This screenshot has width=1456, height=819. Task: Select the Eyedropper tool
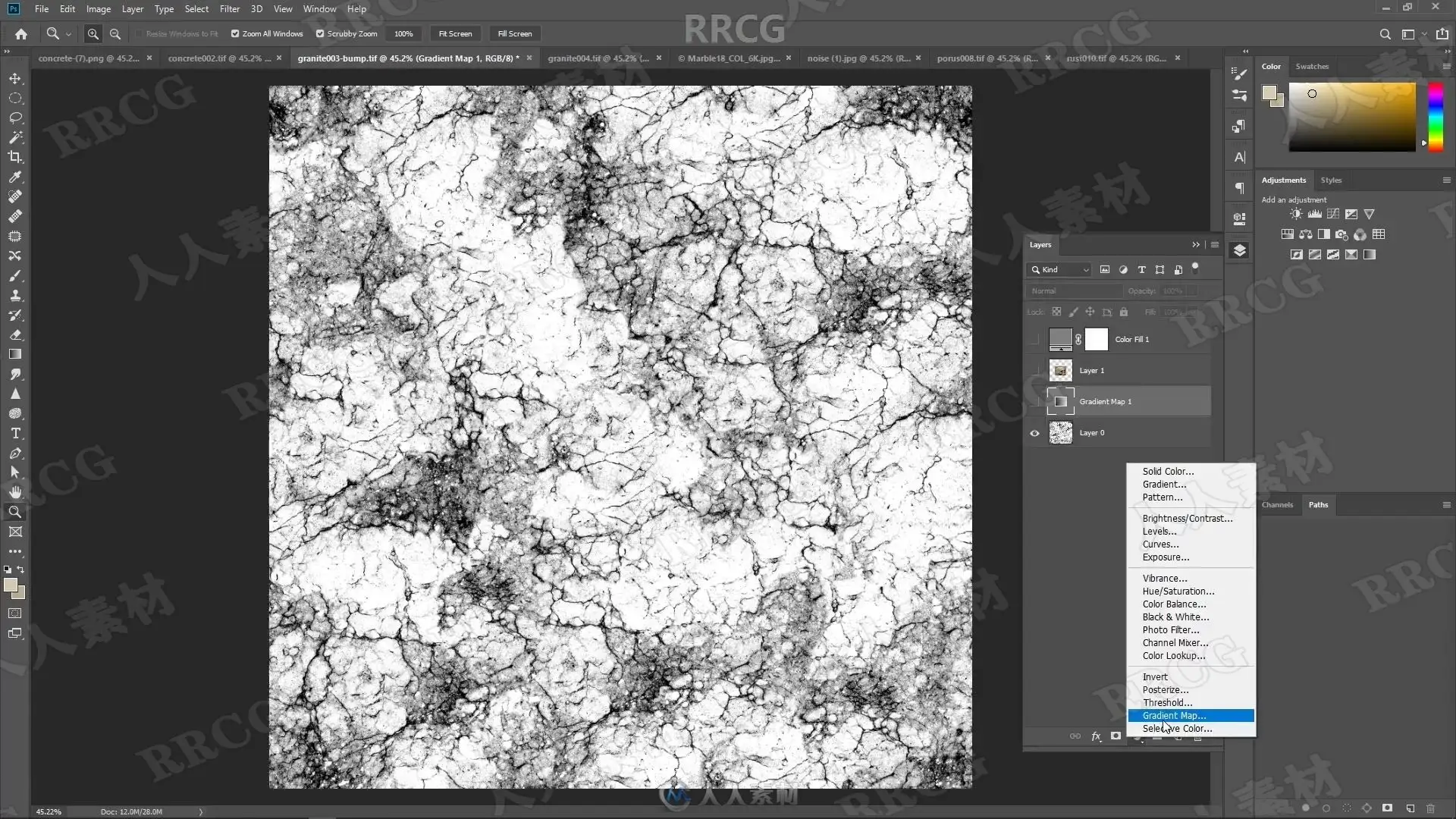click(x=15, y=177)
